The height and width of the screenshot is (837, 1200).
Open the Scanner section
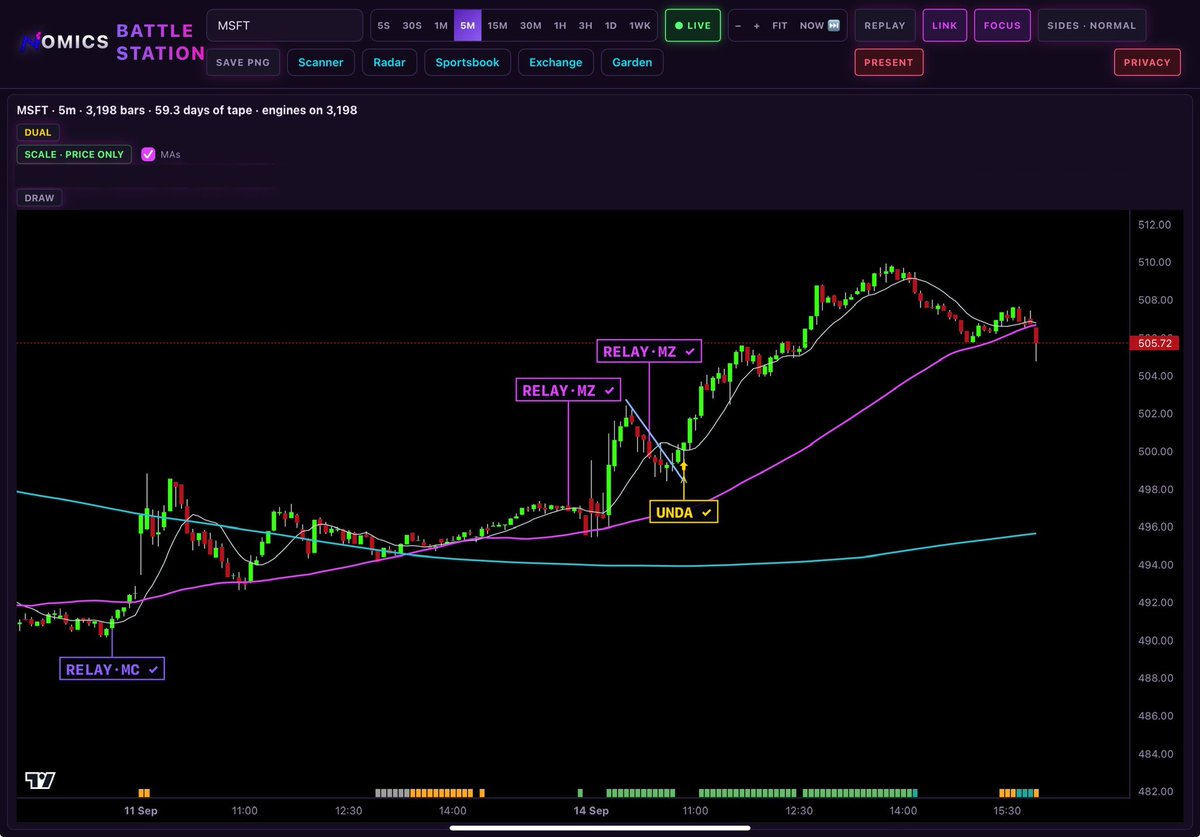pyautogui.click(x=321, y=62)
